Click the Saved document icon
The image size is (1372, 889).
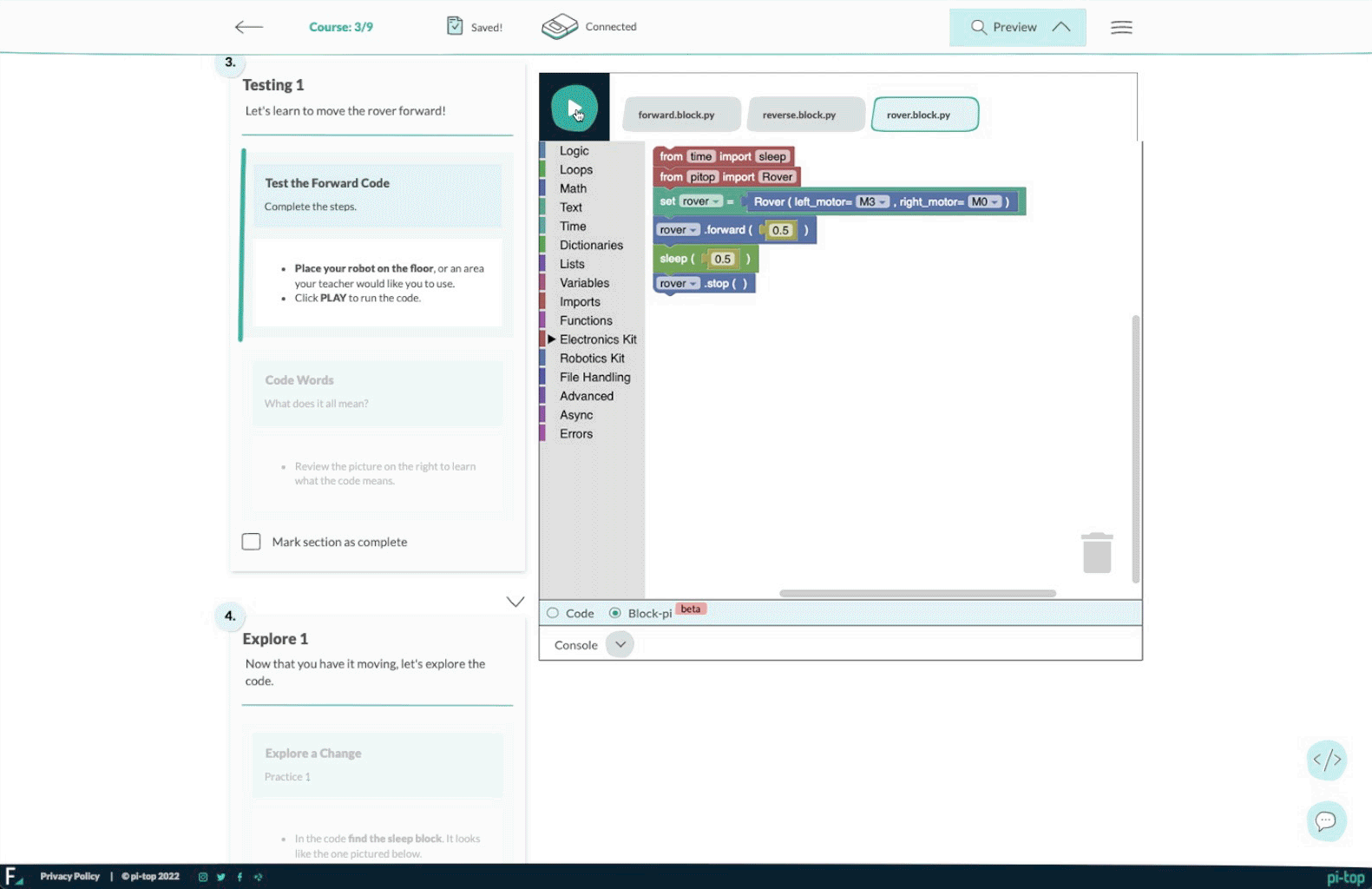455,26
